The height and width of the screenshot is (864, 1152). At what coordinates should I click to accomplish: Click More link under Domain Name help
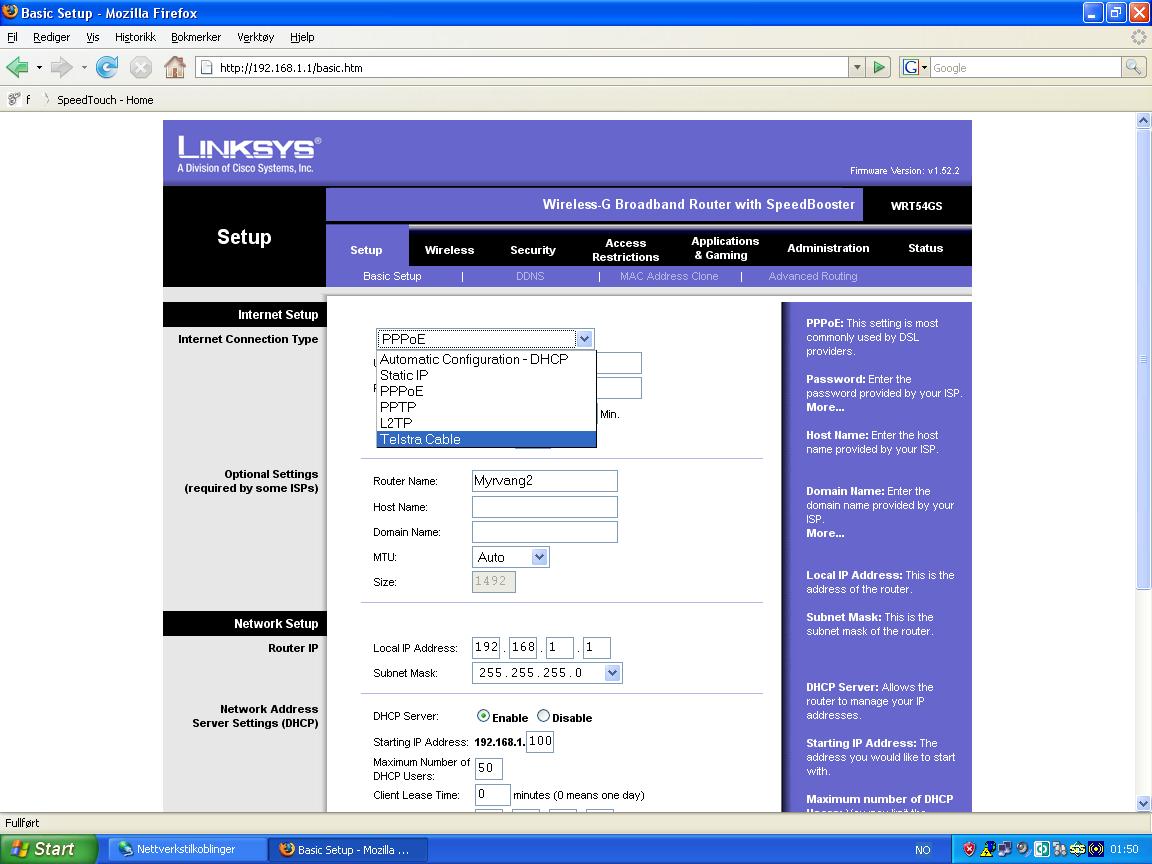(x=825, y=533)
